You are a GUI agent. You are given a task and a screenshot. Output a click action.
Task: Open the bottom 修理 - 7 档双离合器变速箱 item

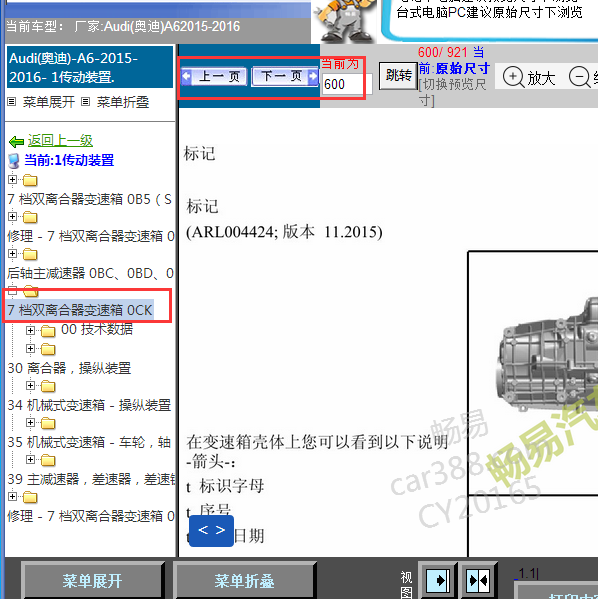(91, 516)
